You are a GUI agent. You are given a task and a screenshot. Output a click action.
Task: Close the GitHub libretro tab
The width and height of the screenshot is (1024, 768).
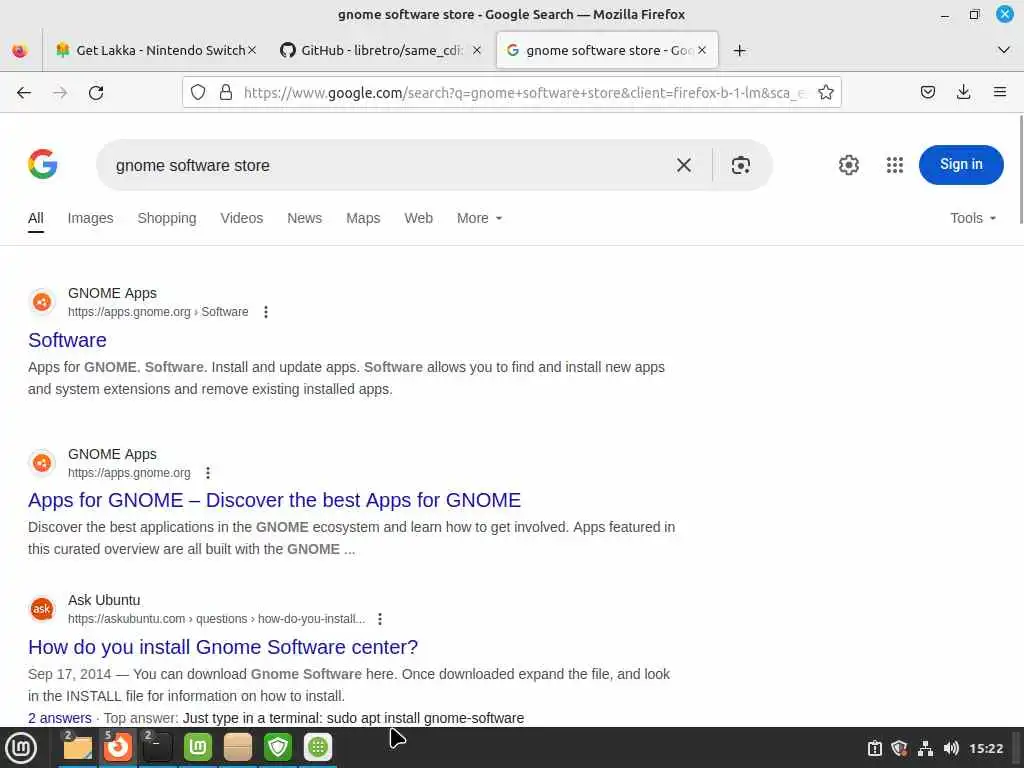477,50
